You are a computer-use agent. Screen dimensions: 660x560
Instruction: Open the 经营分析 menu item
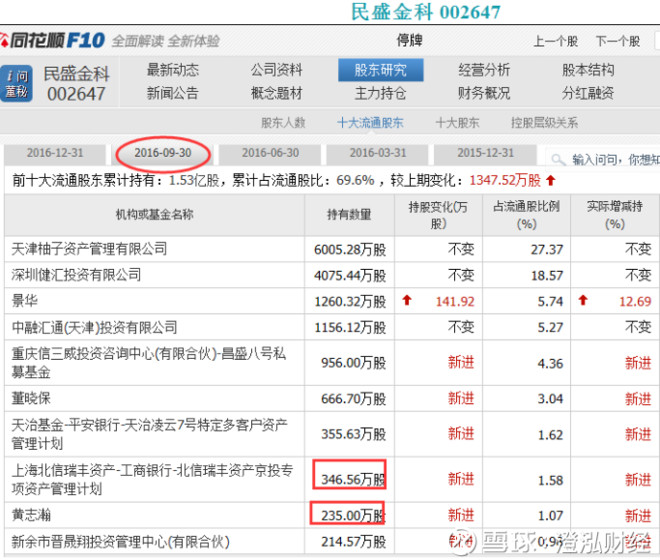click(484, 69)
